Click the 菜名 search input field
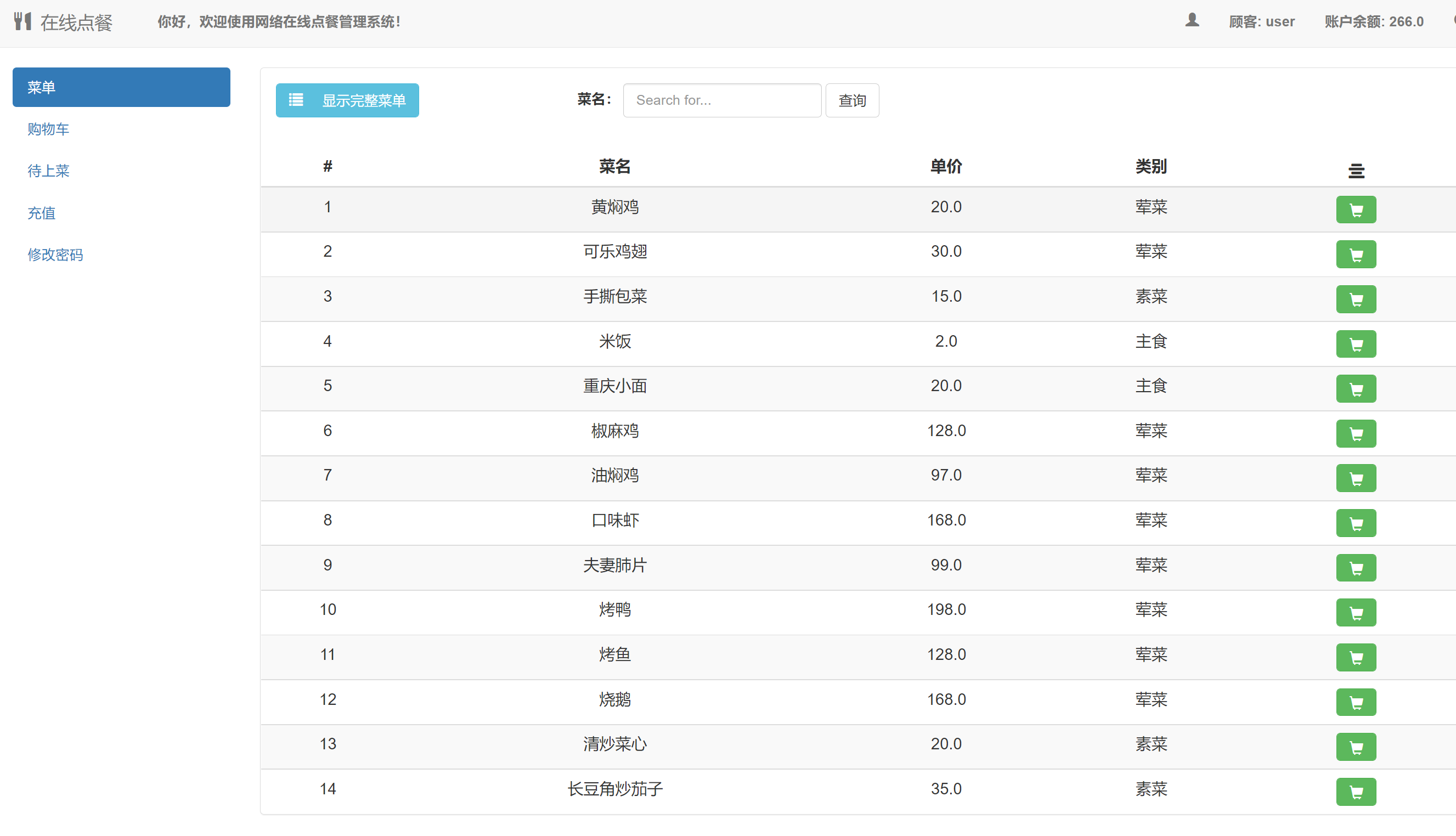Viewport: 1456px width, 836px height. tap(721, 100)
